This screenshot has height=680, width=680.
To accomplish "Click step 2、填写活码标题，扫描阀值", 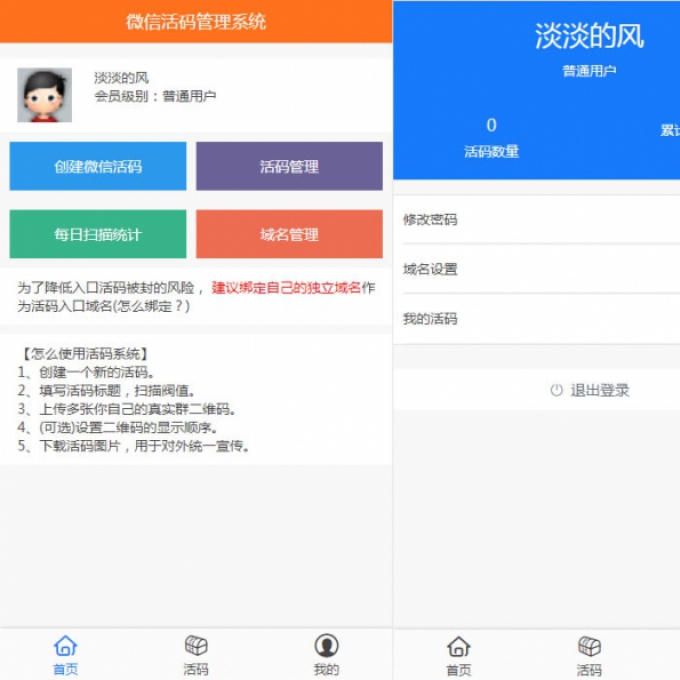I will pyautogui.click(x=106, y=391).
